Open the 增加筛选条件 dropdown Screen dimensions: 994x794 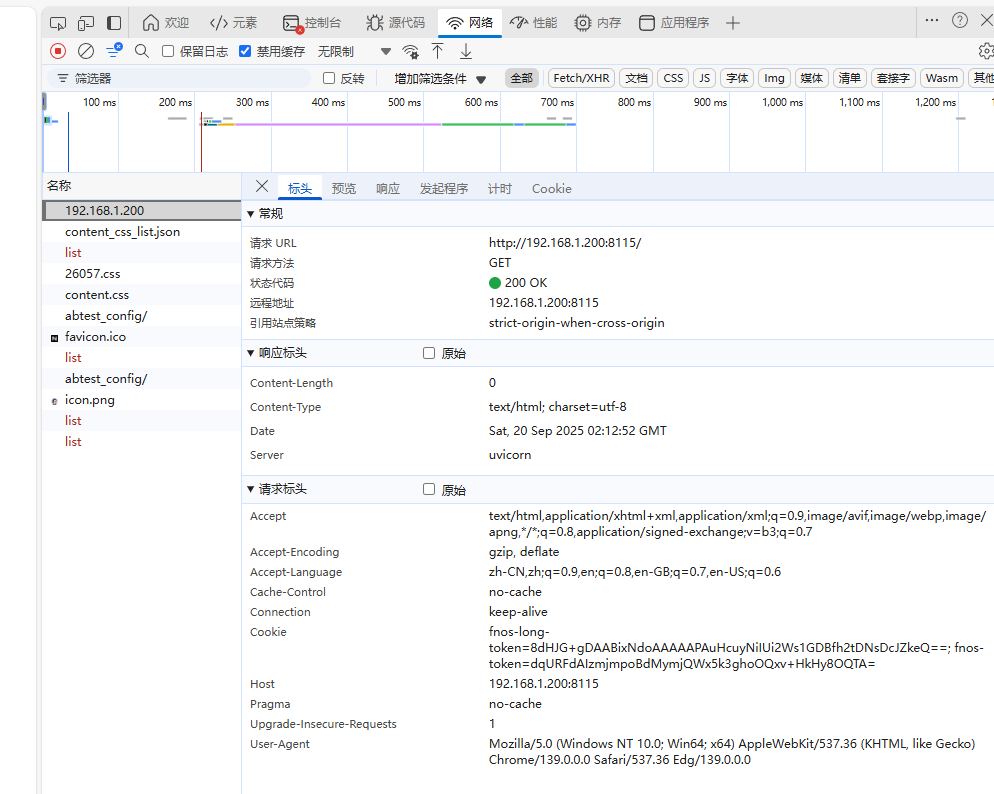pos(439,78)
